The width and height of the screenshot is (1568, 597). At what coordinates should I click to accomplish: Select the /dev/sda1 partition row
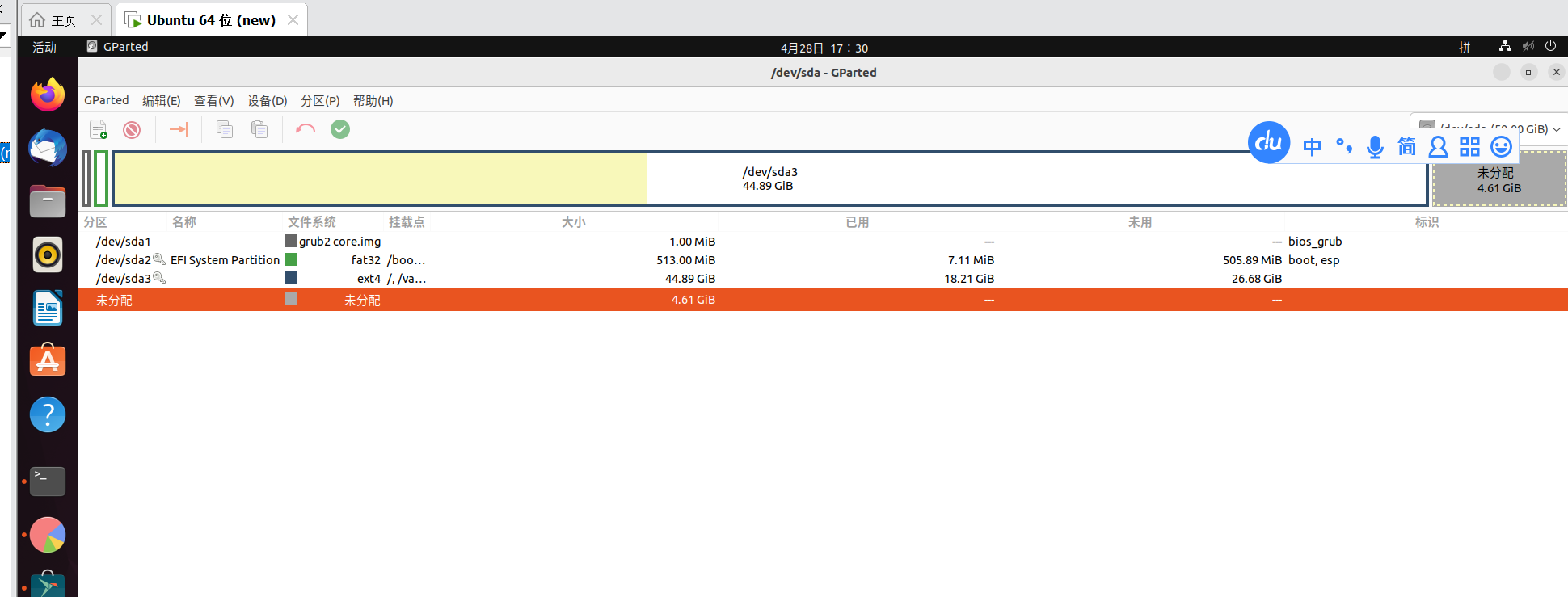823,241
